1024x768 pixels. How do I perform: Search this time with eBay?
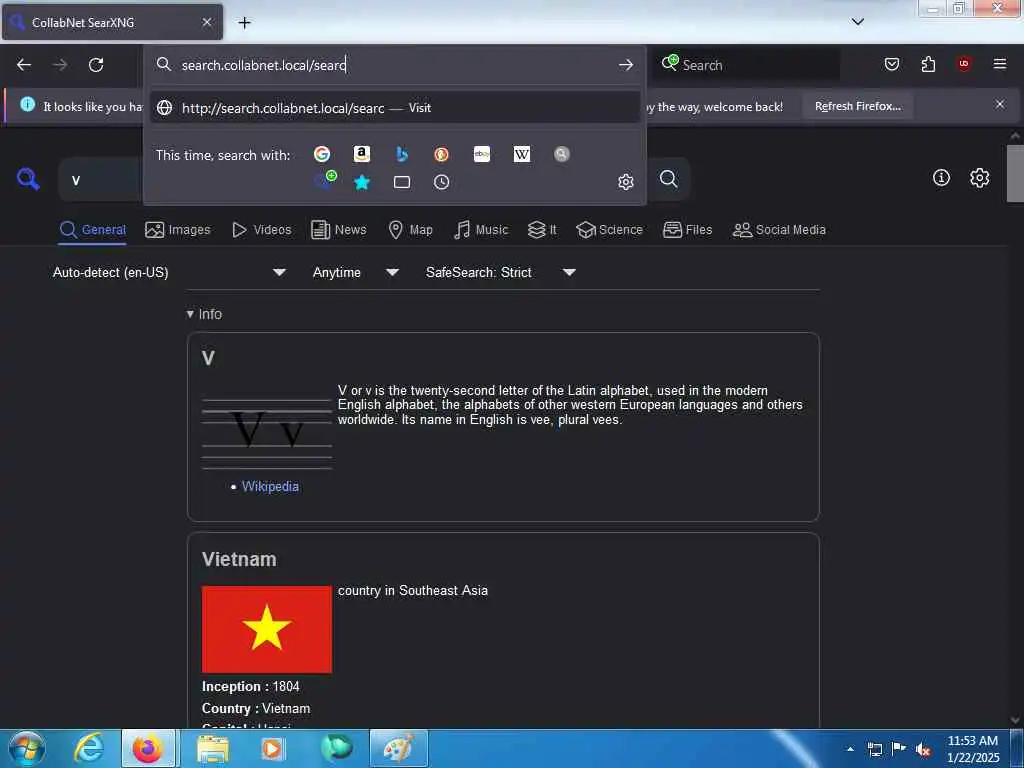coord(482,154)
